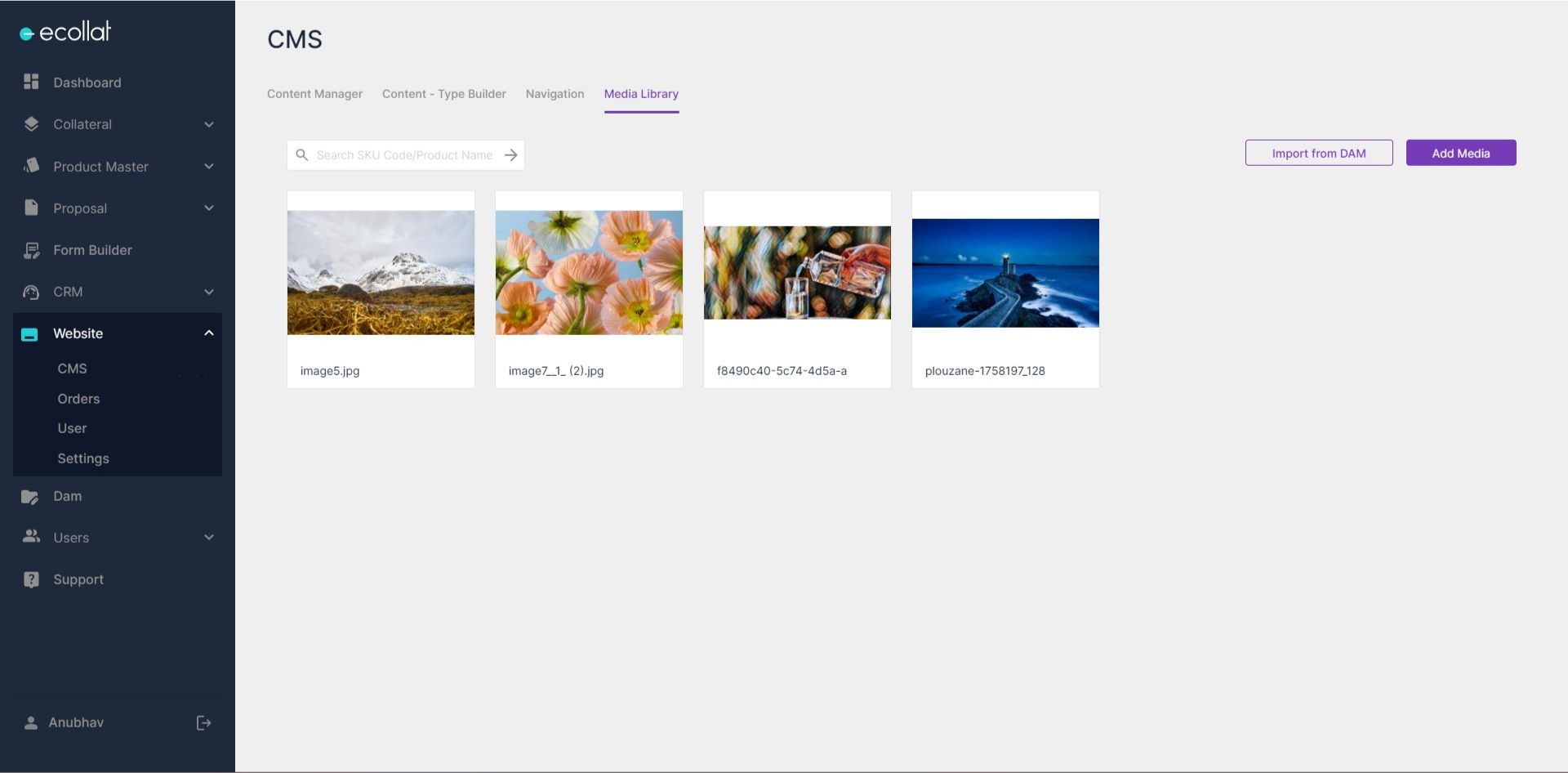Click the Dam folder icon
Image resolution: width=1568 pixels, height=773 pixels.
(x=30, y=496)
